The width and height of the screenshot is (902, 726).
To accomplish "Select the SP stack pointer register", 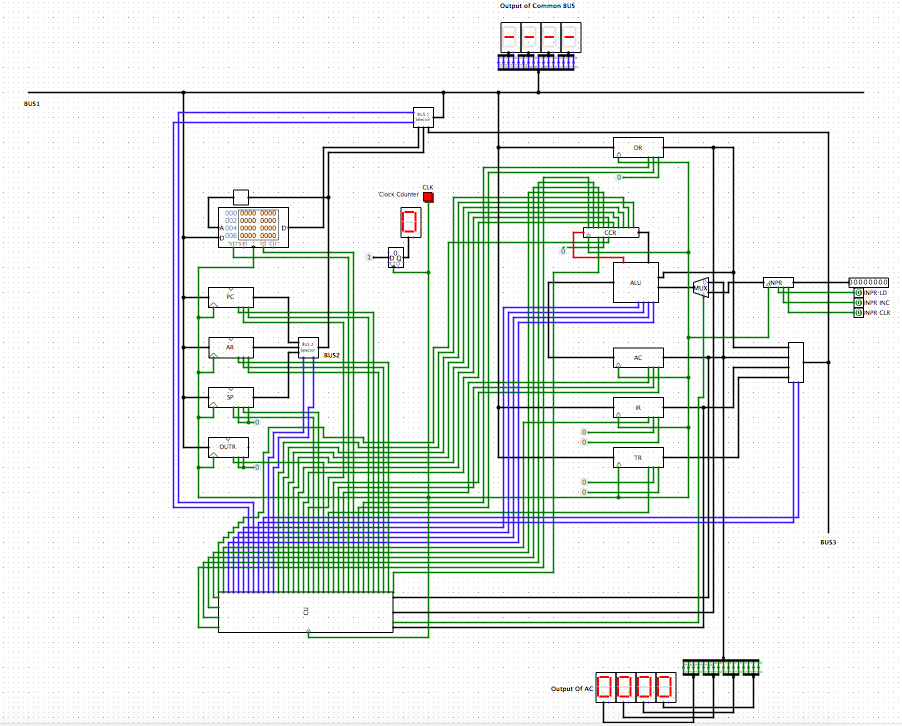I will (230, 397).
